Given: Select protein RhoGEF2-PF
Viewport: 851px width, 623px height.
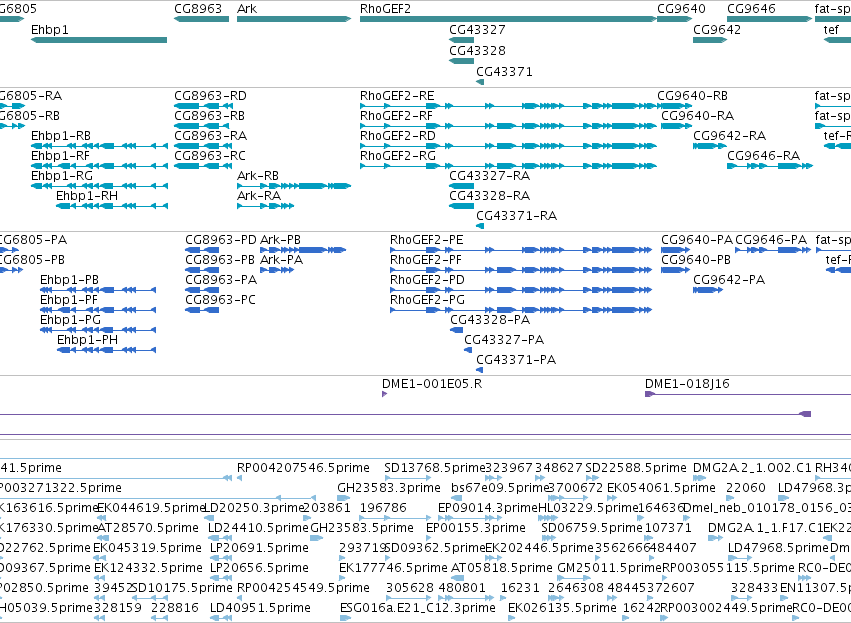Looking at the screenshot, I should (x=521, y=270).
